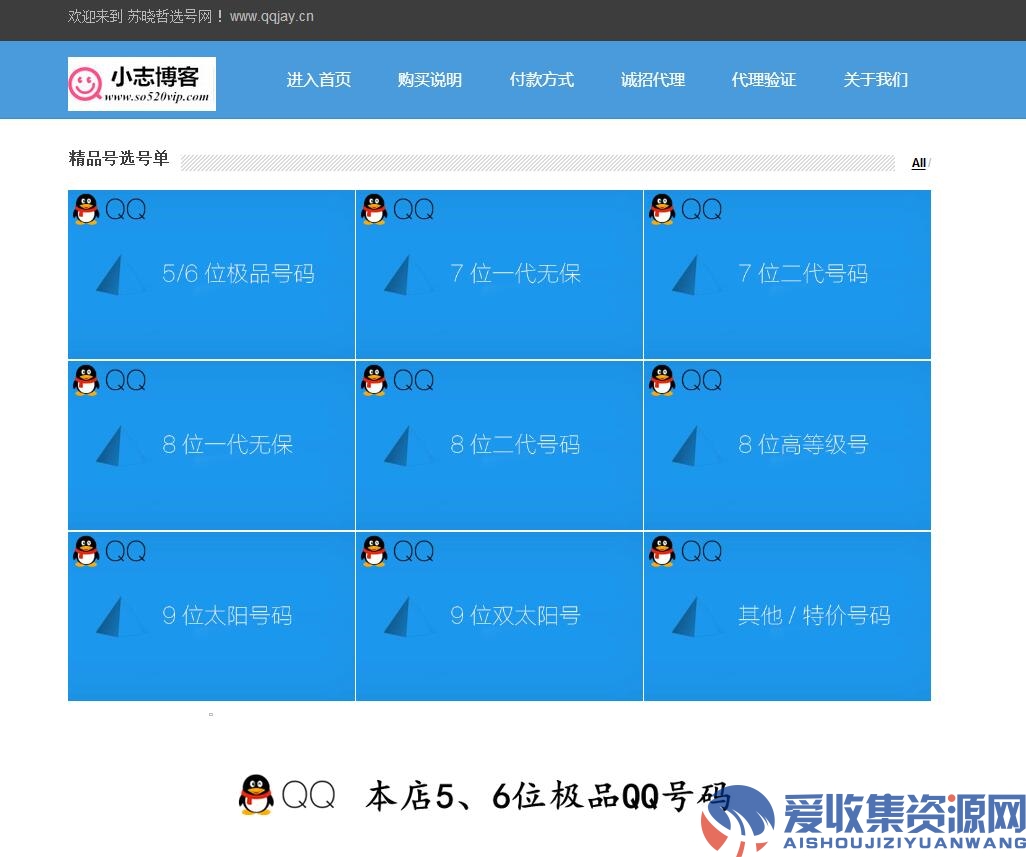Click QQ penguin icon on 9 位双太阳号 tile

[374, 551]
